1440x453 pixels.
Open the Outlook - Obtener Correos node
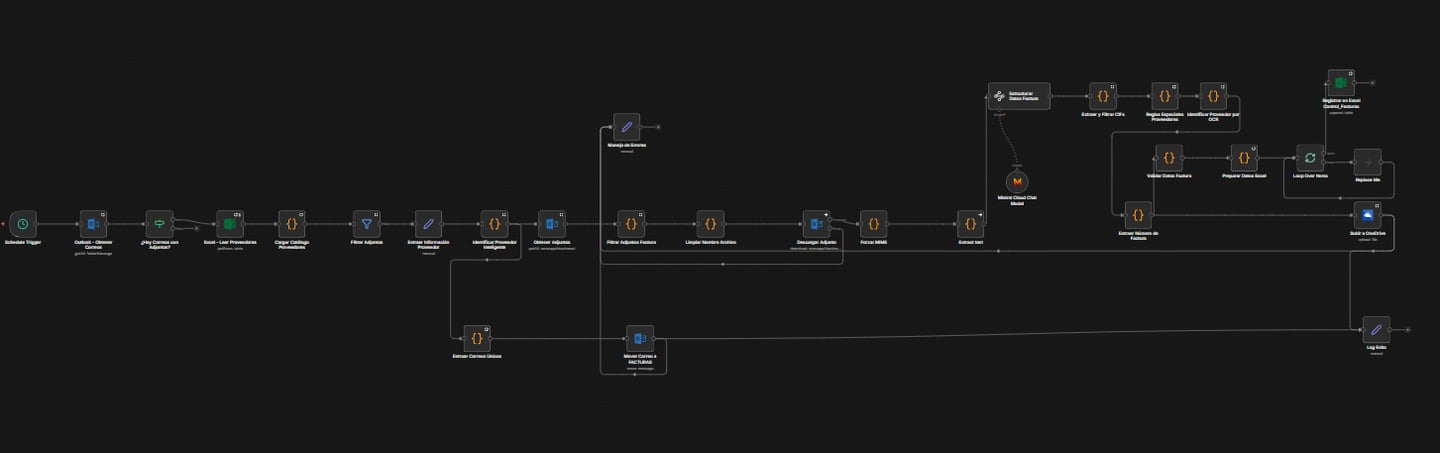pos(94,224)
